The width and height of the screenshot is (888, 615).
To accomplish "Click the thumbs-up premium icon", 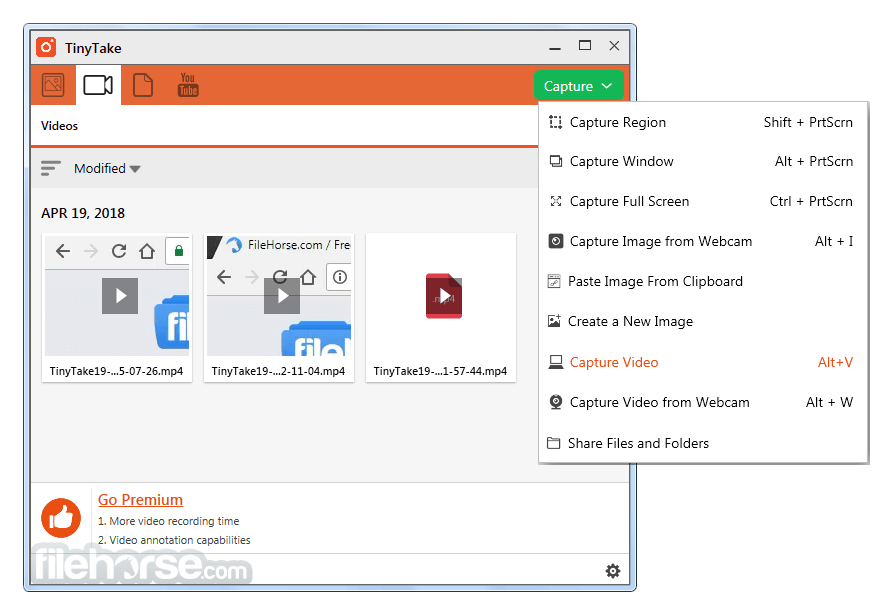I will [61, 518].
